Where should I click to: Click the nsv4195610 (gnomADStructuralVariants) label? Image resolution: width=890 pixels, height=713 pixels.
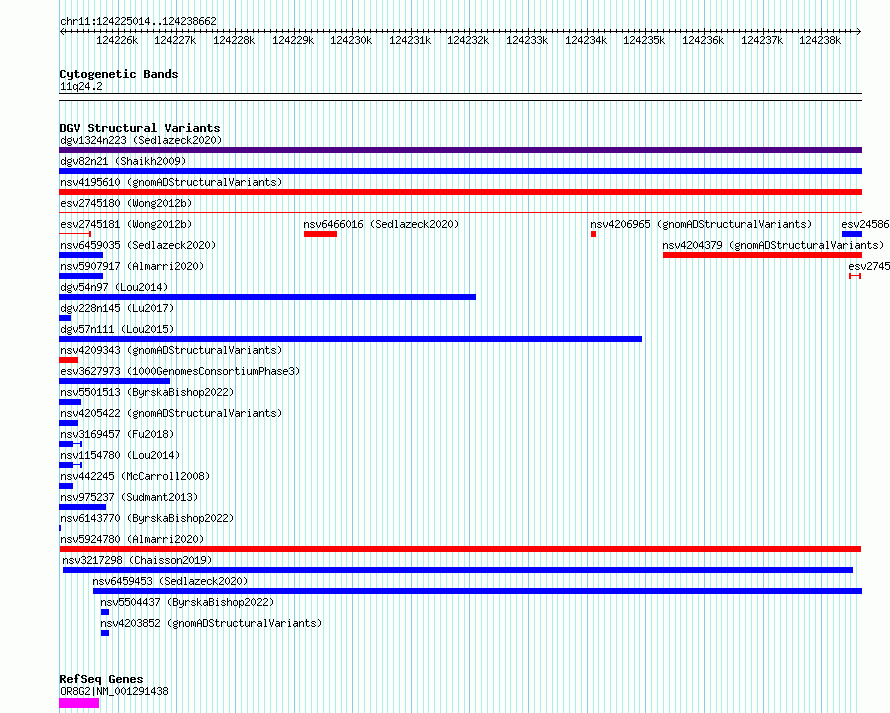tap(171, 182)
